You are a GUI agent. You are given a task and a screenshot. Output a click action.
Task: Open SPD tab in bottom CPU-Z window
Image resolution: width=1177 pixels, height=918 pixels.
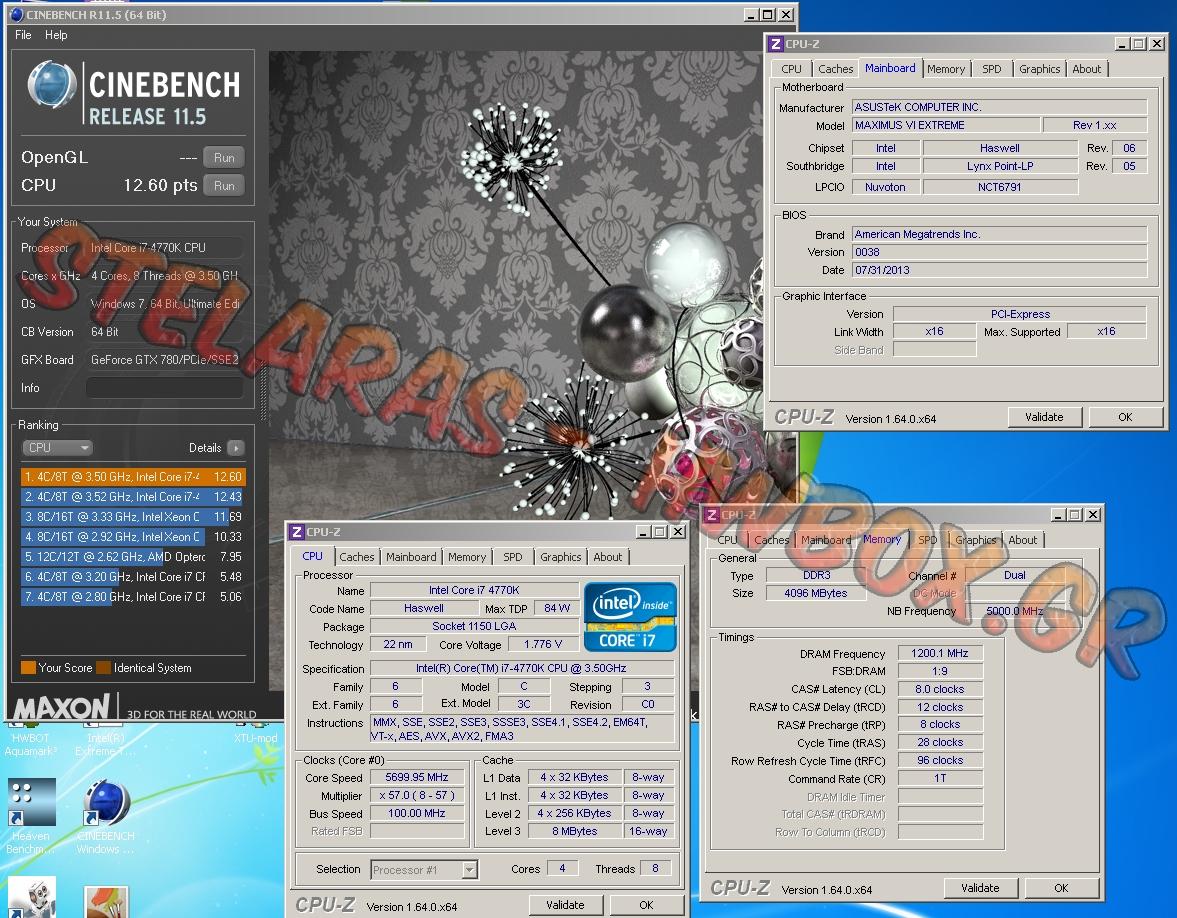click(x=513, y=557)
